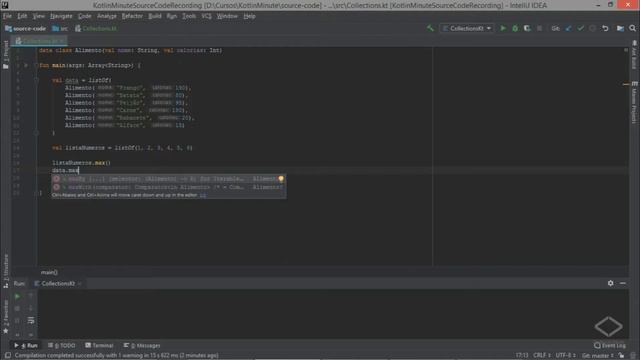Image resolution: width=640 pixels, height=360 pixels.
Task: Run with Coverage icon in the toolbar
Action: [x=527, y=28]
